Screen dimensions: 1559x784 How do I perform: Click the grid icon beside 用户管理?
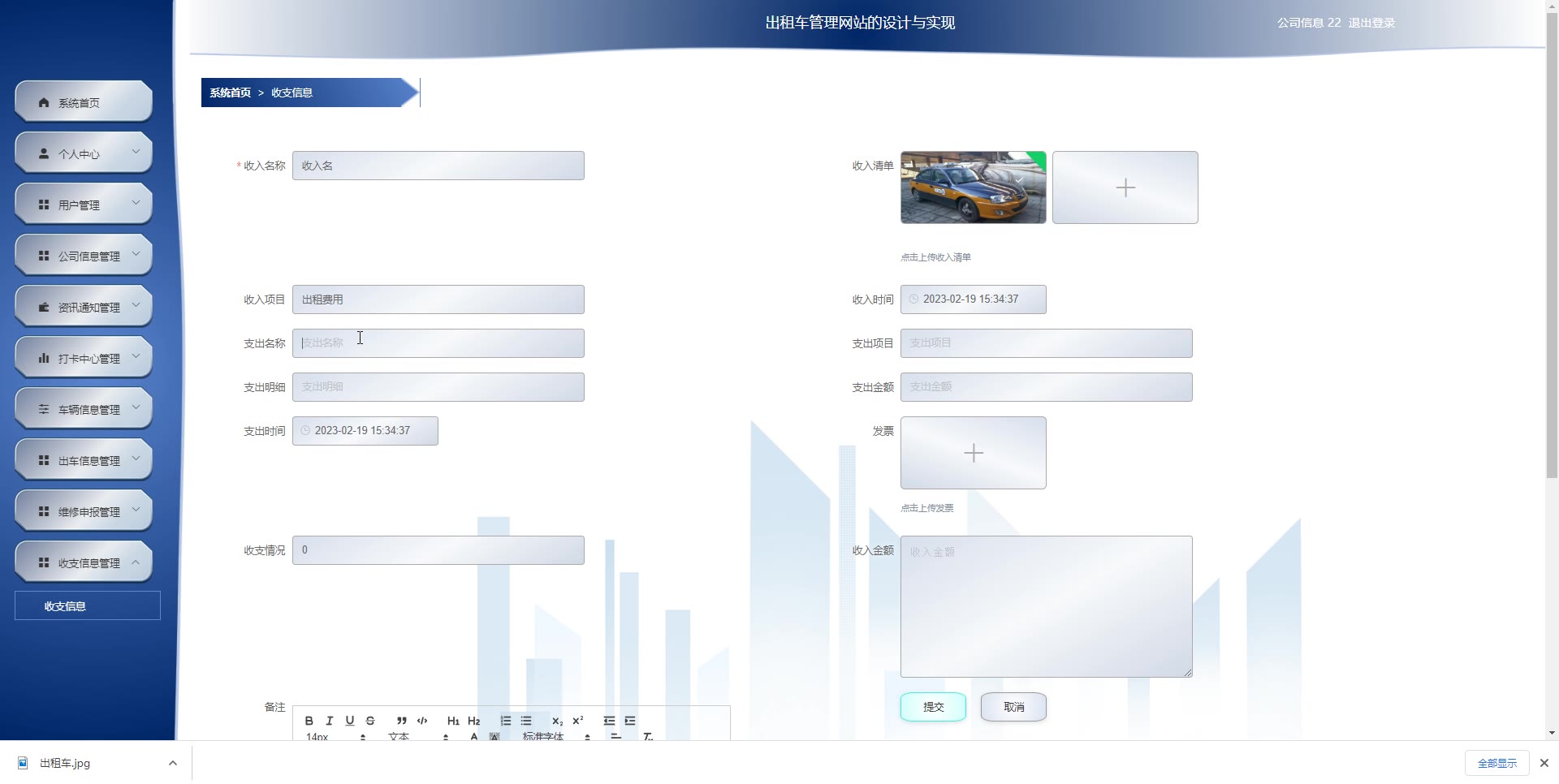click(x=44, y=205)
